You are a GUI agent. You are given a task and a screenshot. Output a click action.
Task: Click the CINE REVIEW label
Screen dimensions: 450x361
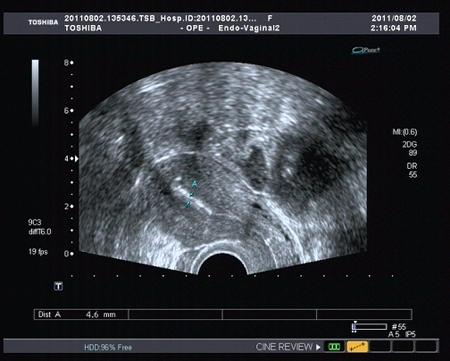tap(284, 347)
